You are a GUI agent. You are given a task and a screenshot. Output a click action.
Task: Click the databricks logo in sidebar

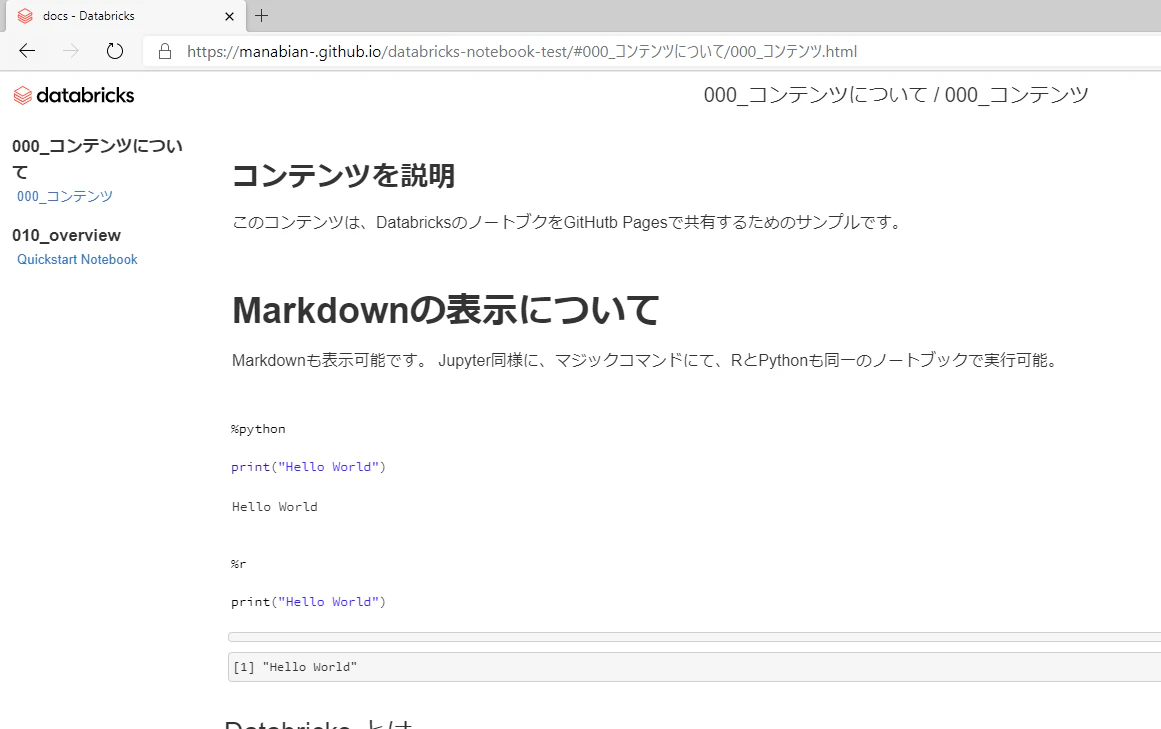click(74, 95)
